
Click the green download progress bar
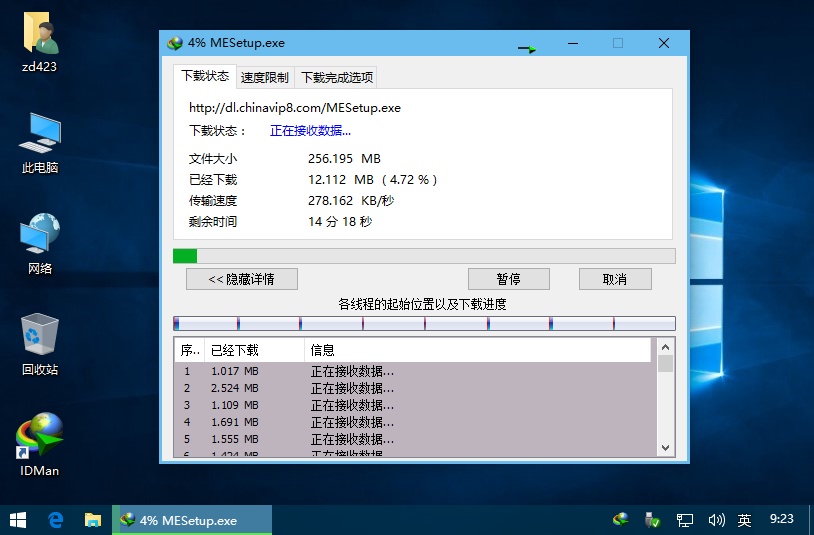(424, 256)
